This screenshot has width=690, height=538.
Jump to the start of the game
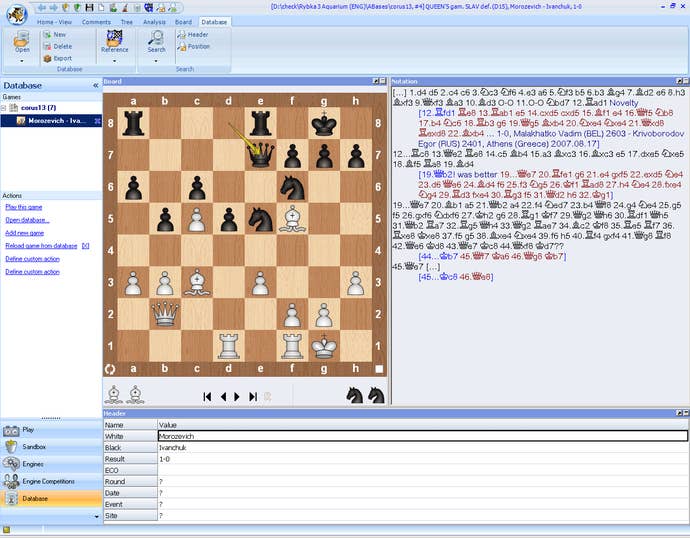pyautogui.click(x=207, y=397)
